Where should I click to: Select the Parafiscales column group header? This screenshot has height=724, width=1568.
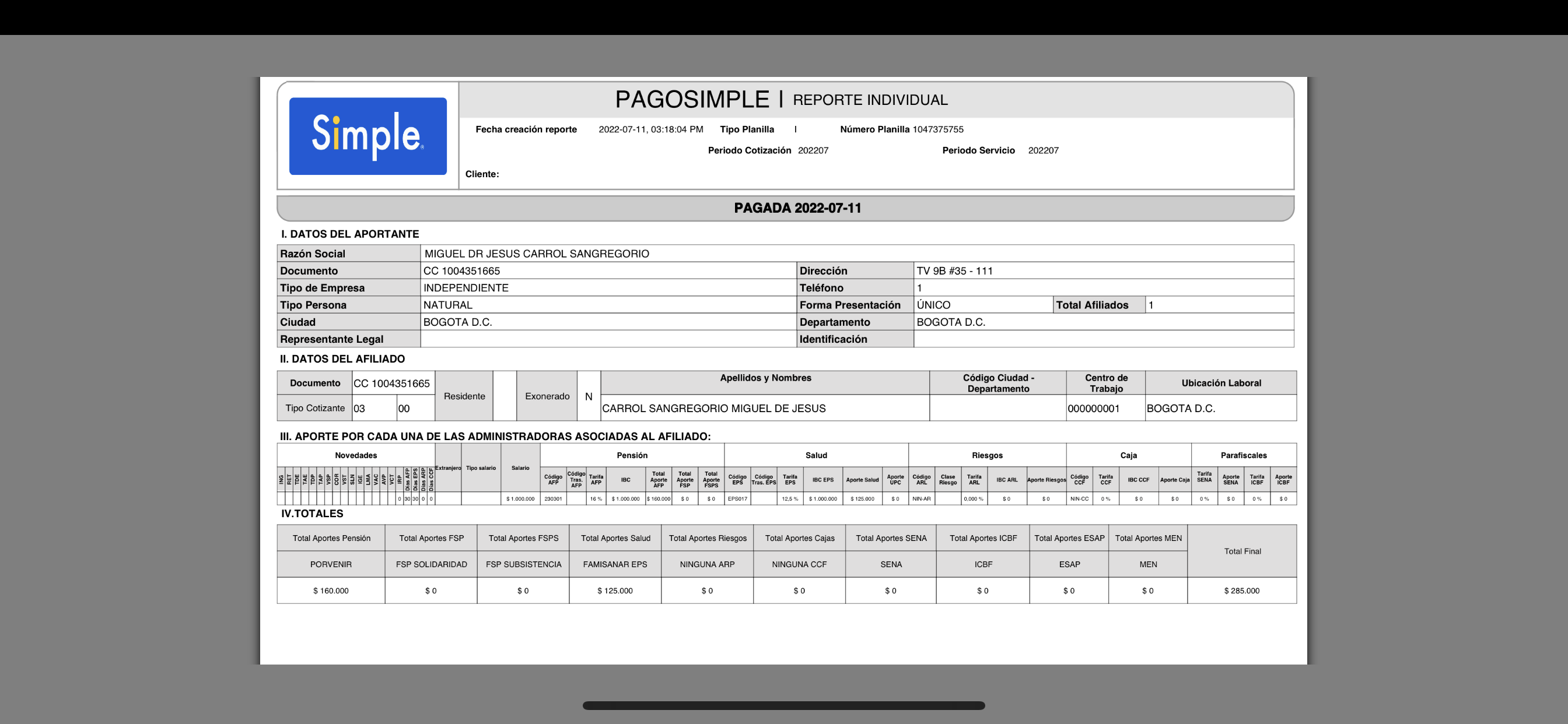click(1243, 455)
